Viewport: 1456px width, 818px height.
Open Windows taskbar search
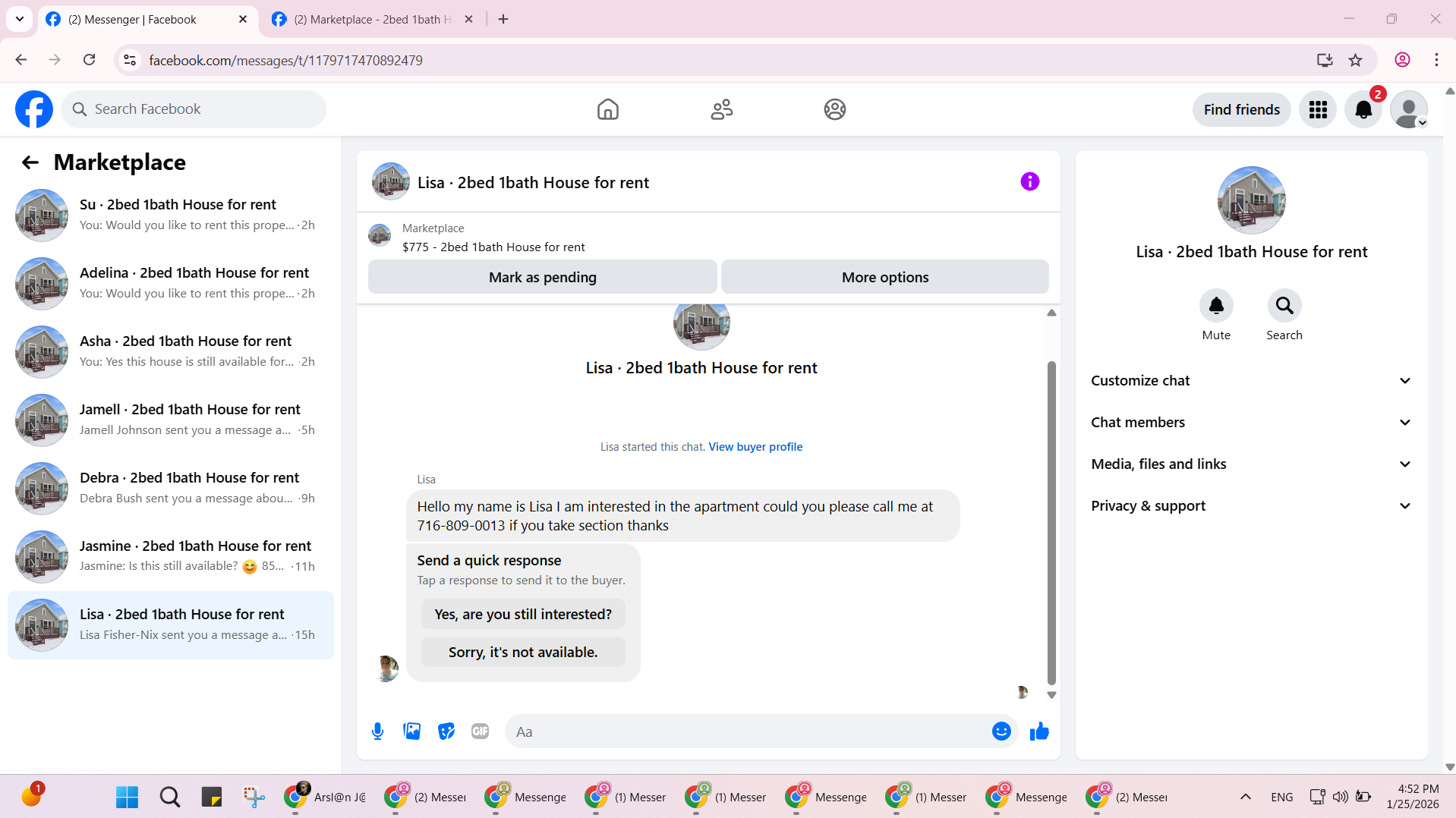pyautogui.click(x=170, y=797)
